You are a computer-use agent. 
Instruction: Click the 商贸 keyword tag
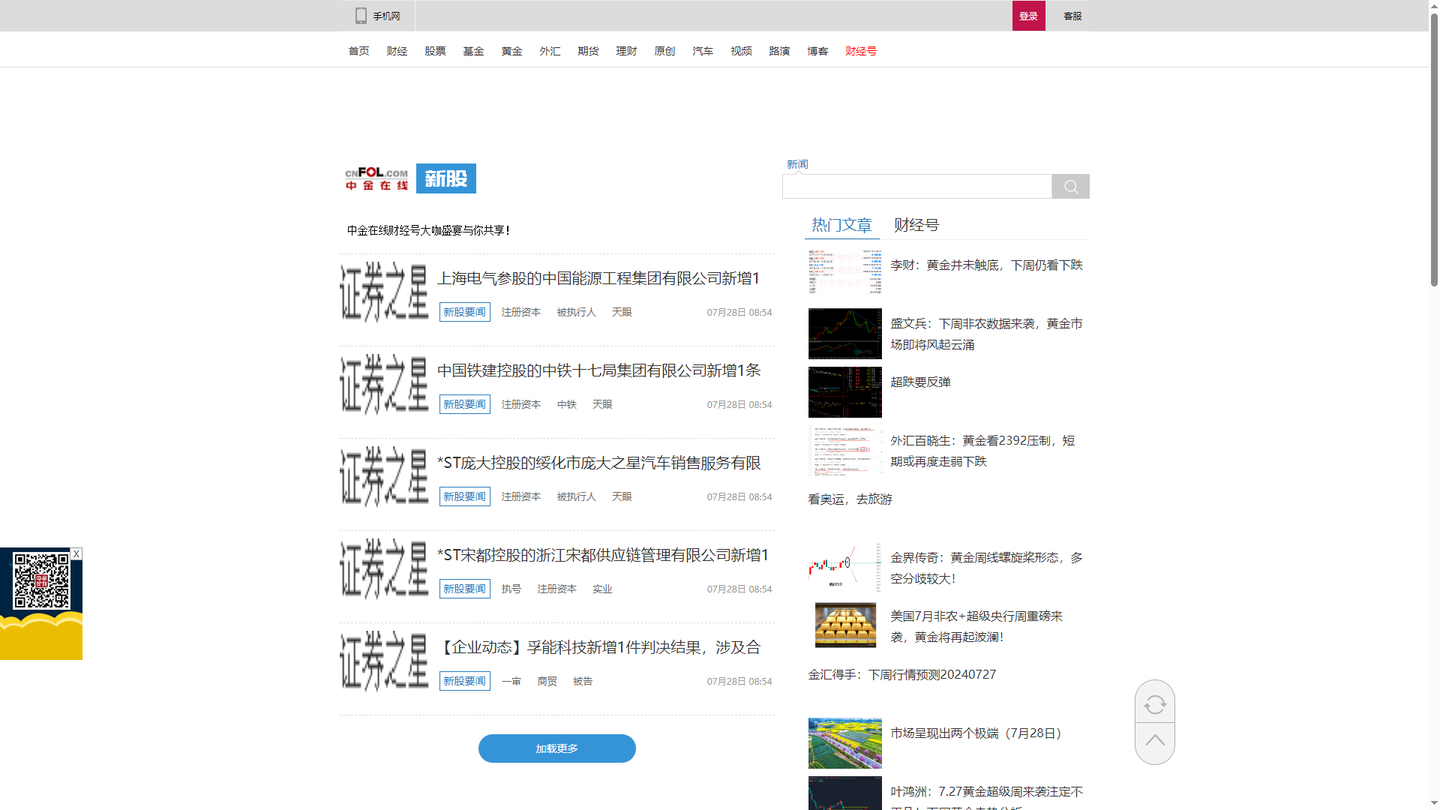click(547, 681)
